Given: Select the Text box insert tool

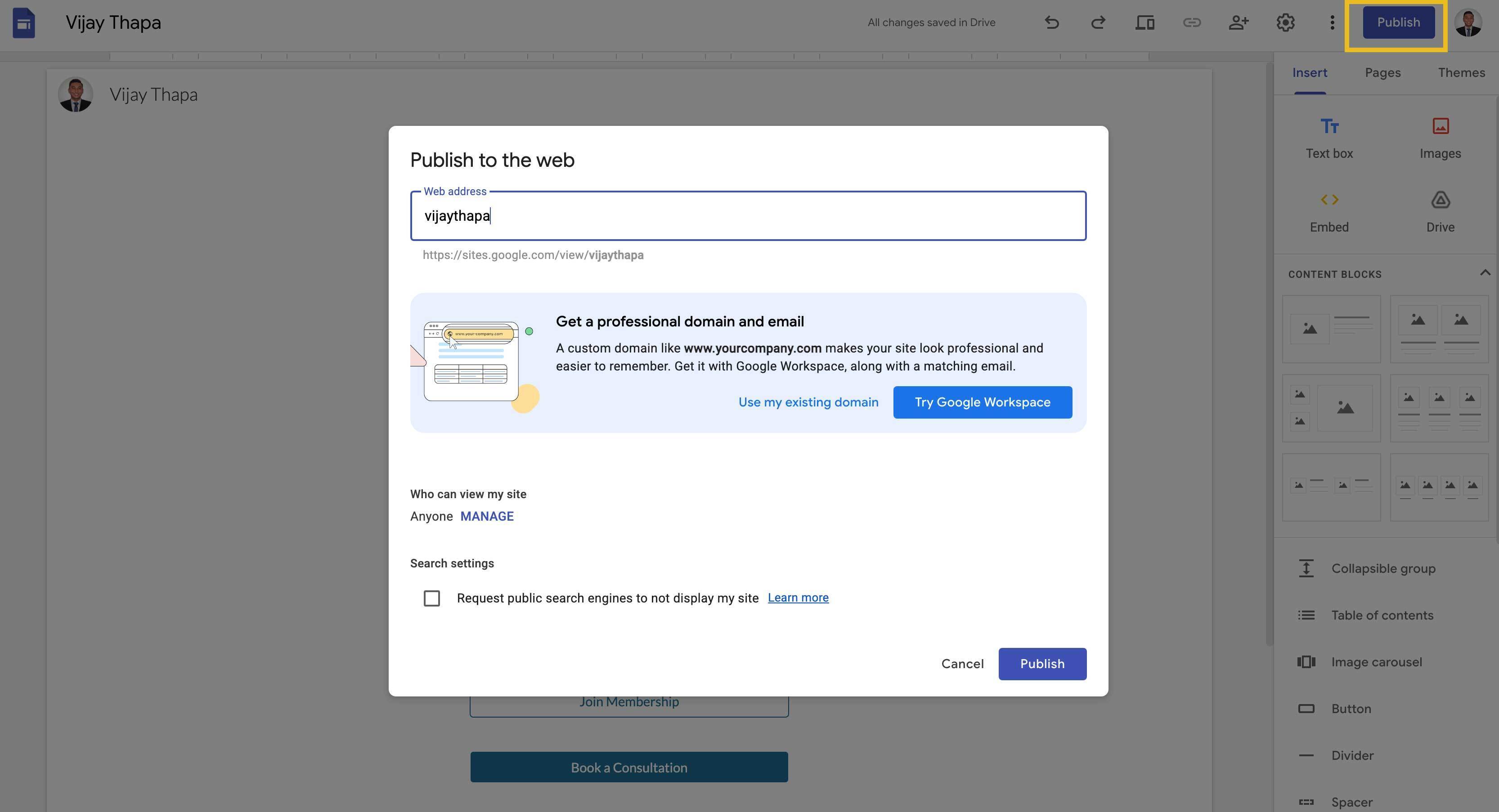Looking at the screenshot, I should [1329, 138].
